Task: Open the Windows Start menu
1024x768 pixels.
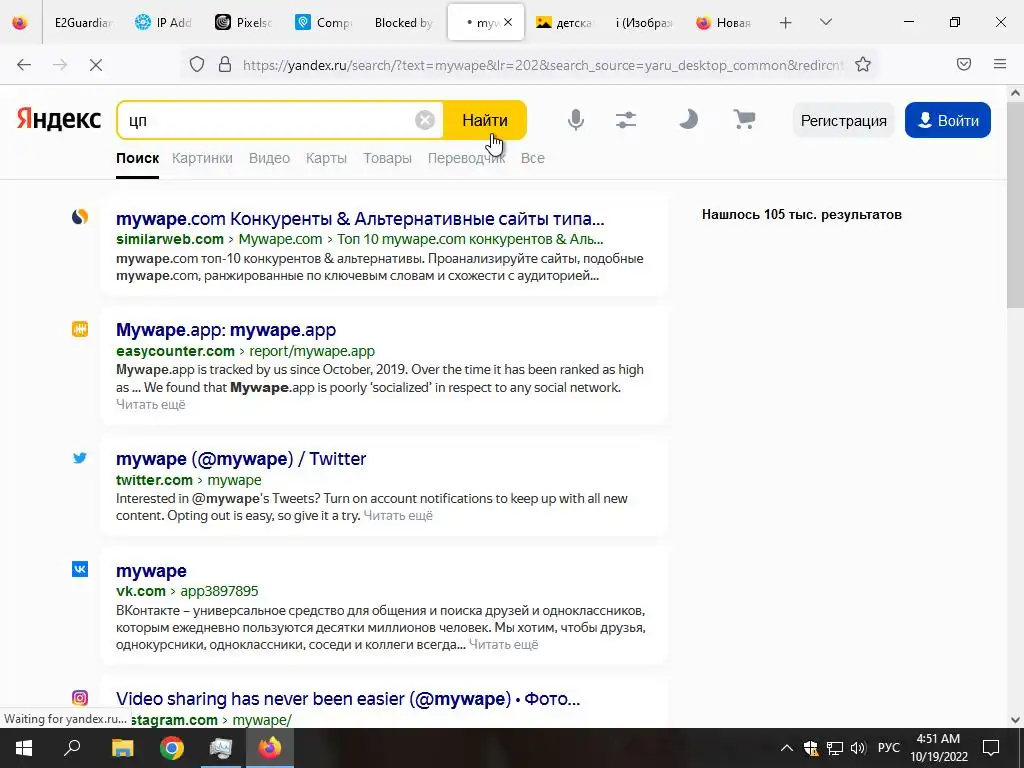Action: coord(24,748)
